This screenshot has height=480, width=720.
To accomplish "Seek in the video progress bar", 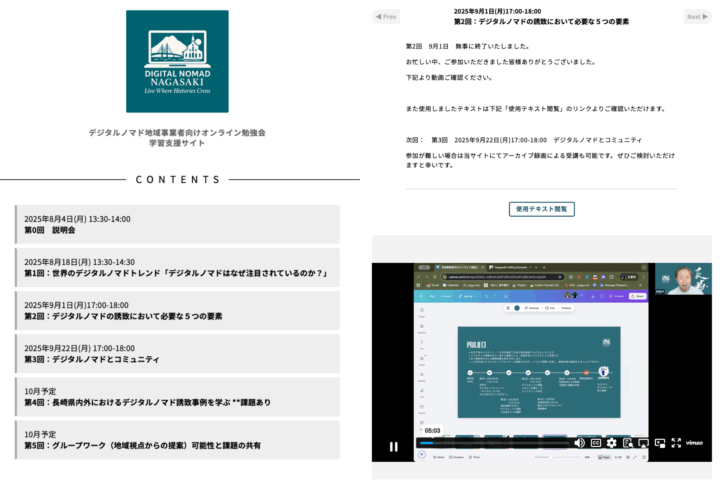I will tap(490, 443).
